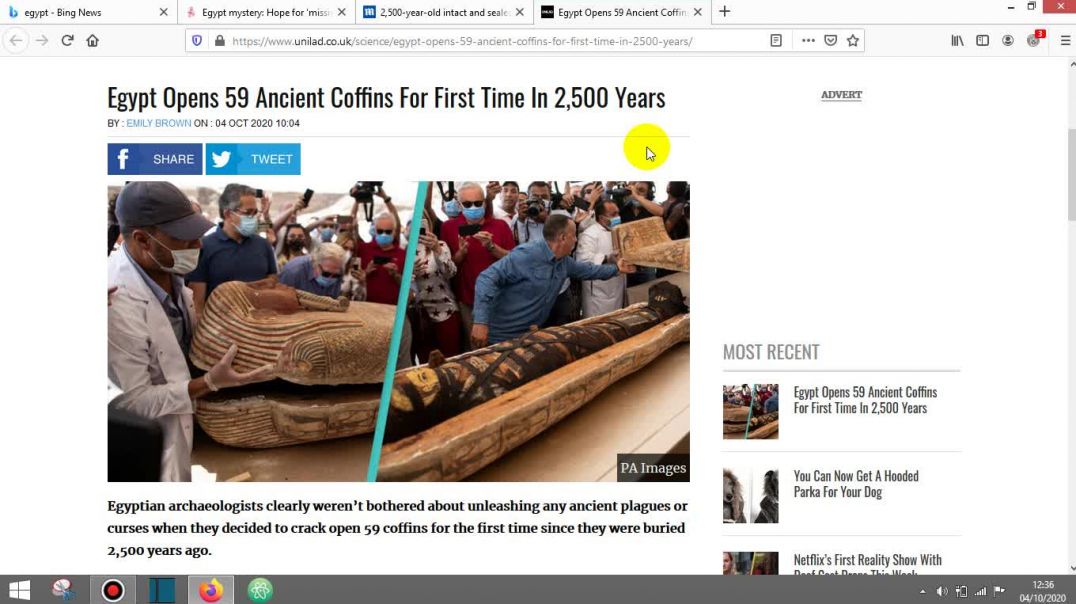The image size is (1076, 604).
Task: Open author Emily Brown's profile link
Action: [x=159, y=124]
